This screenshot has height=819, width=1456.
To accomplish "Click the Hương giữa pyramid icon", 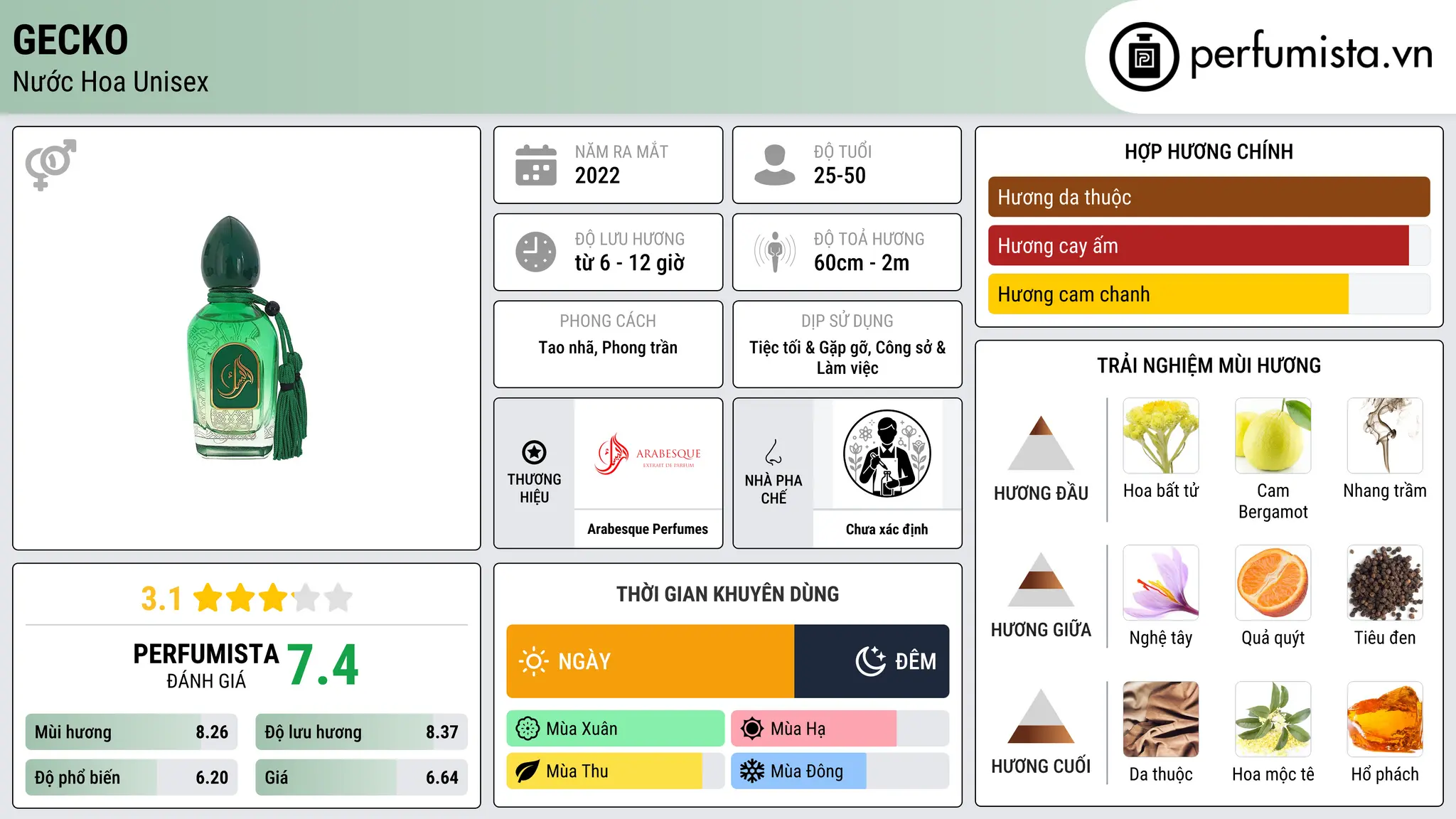I will click(1041, 579).
